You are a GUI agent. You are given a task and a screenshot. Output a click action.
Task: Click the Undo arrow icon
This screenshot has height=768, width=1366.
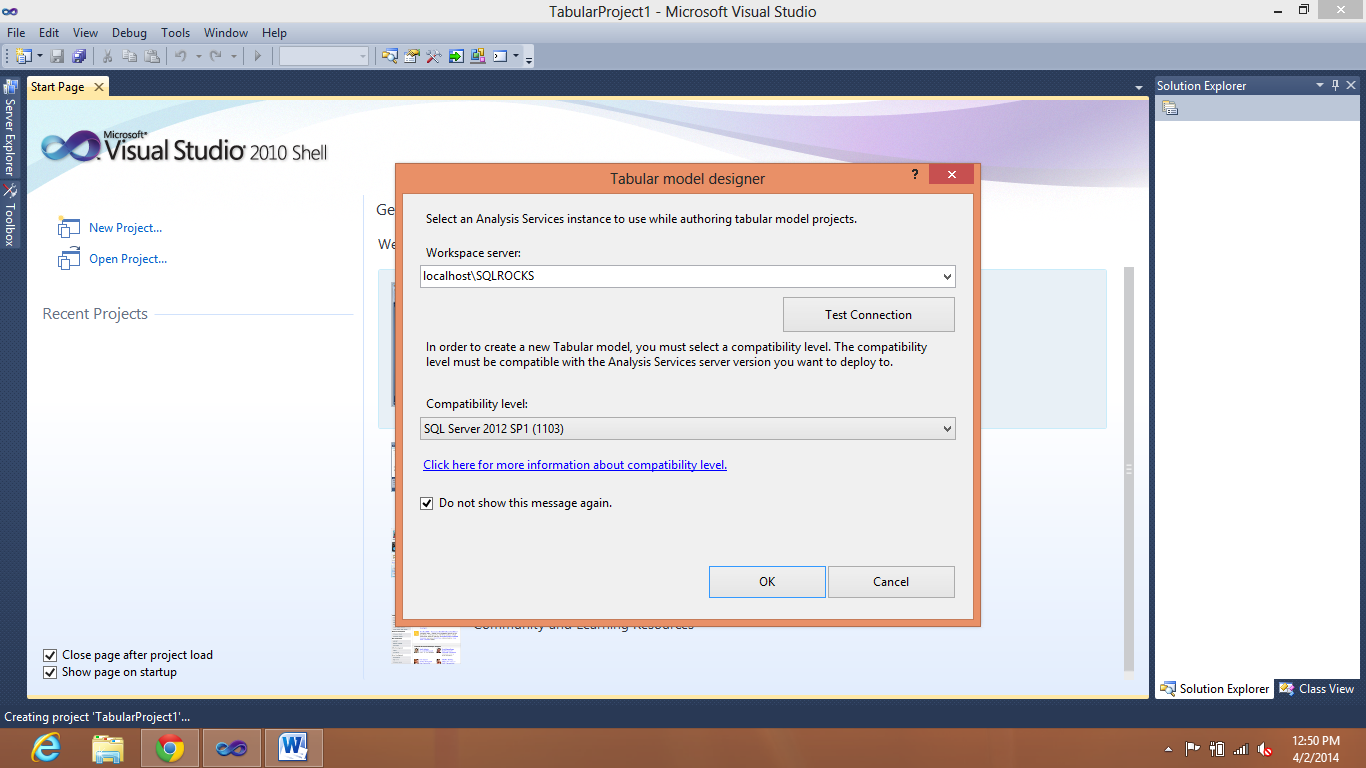click(x=181, y=56)
